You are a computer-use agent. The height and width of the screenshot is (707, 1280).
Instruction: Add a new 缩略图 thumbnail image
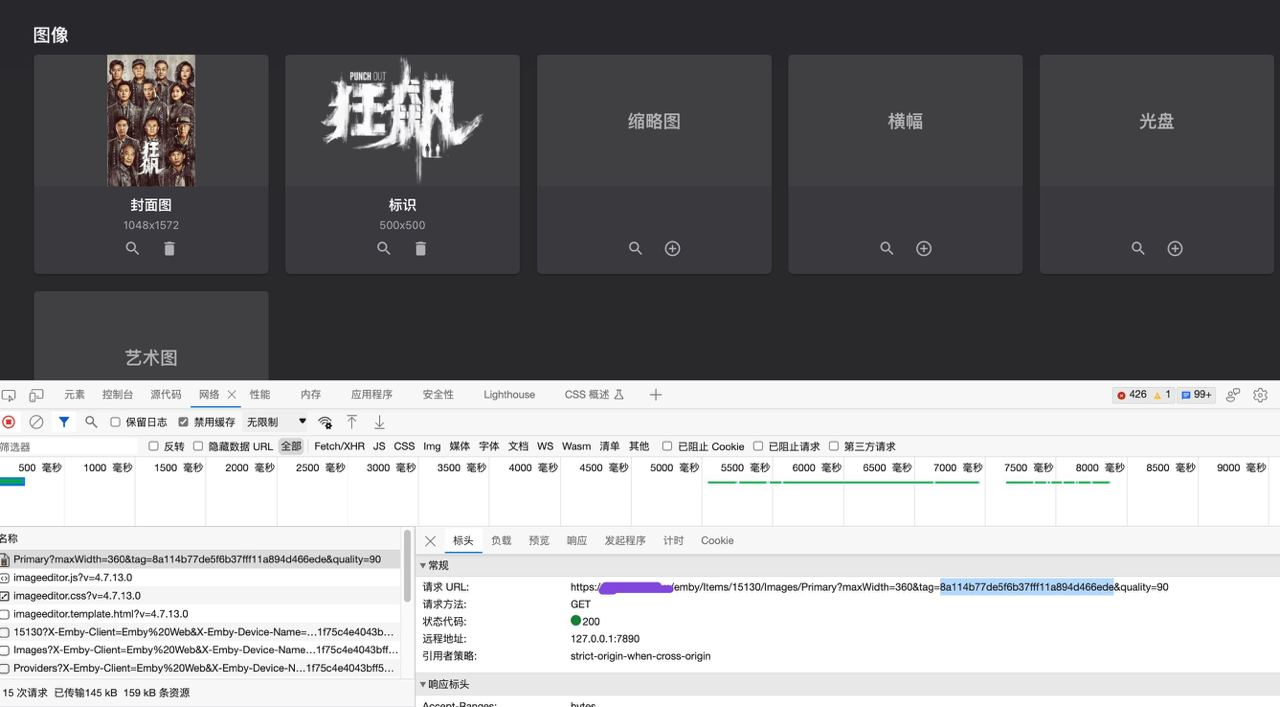pos(673,248)
